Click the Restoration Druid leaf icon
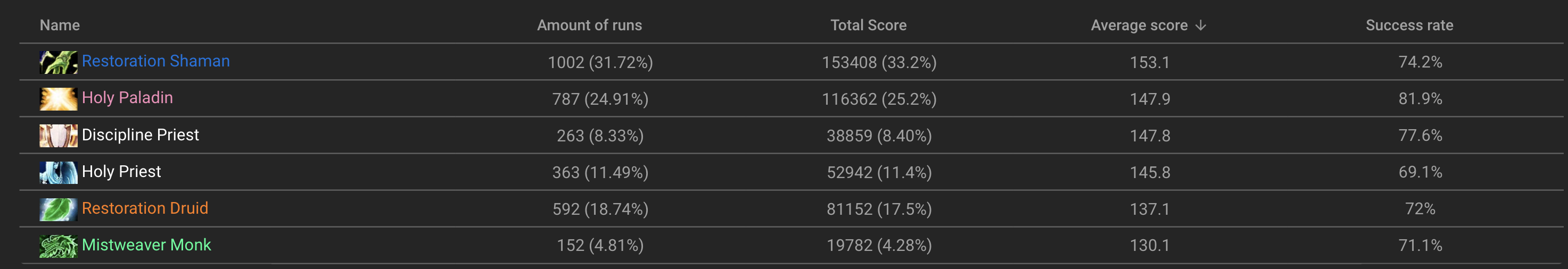This screenshot has width=1568, height=269. pyautogui.click(x=59, y=209)
